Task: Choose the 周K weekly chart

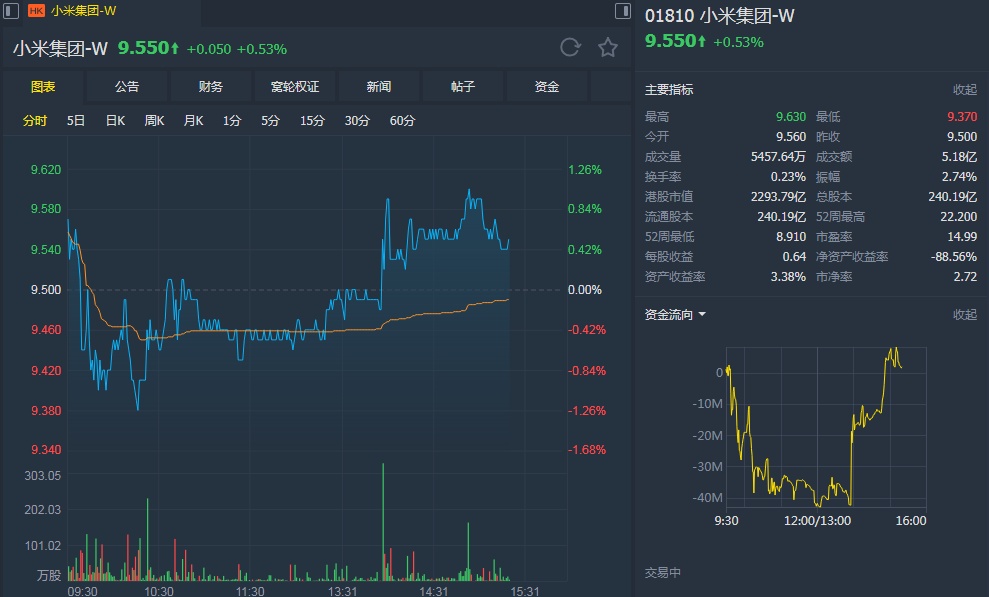Action: point(154,121)
